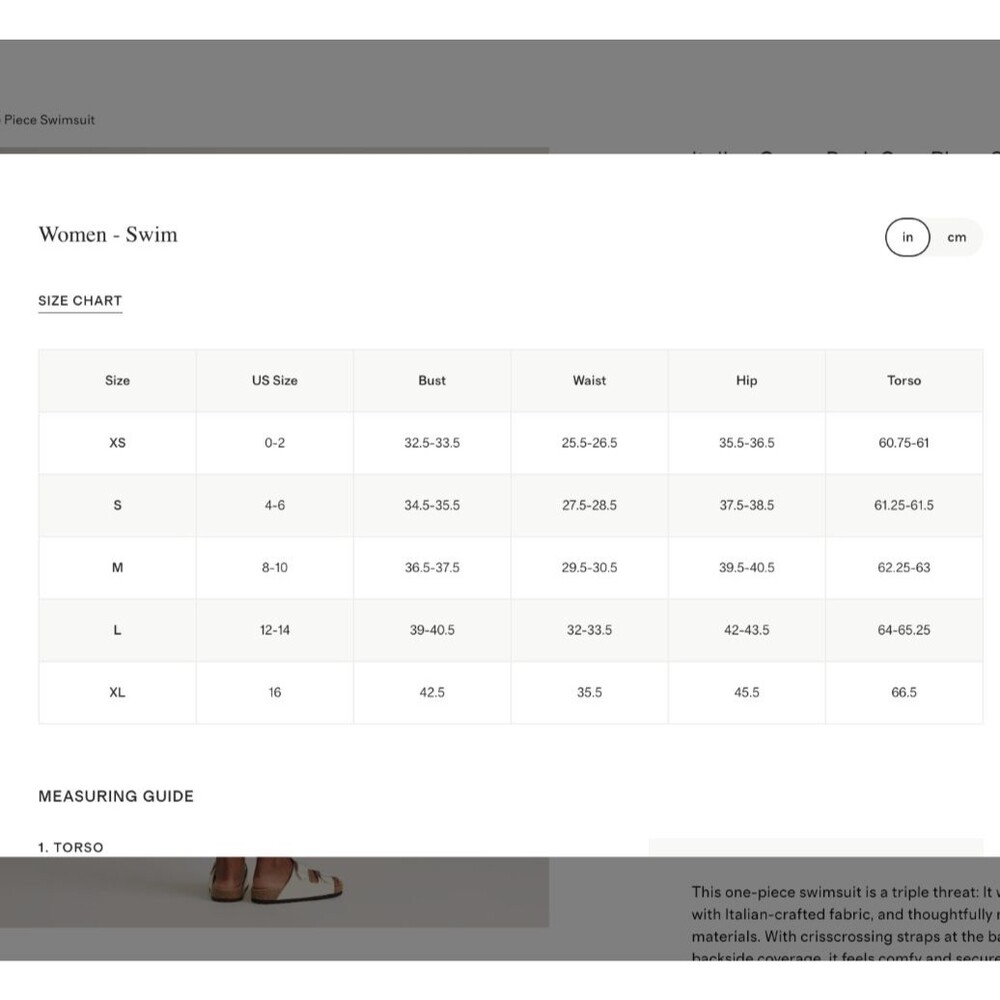Click the Piece Swimsuit breadcrumb link
Image resolution: width=1000 pixels, height=1000 pixels.
tap(48, 120)
